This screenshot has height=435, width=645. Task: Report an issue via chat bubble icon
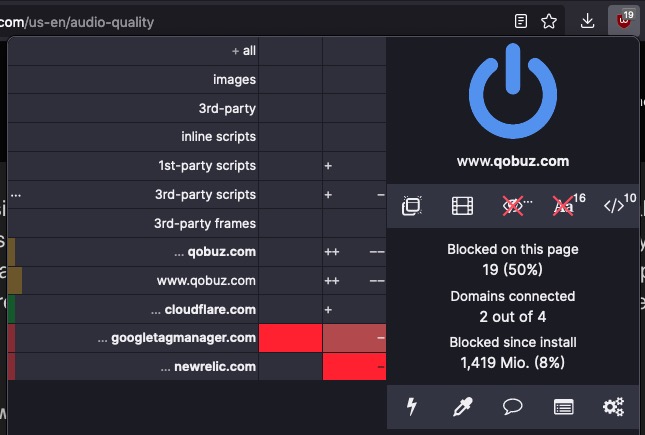pos(513,407)
